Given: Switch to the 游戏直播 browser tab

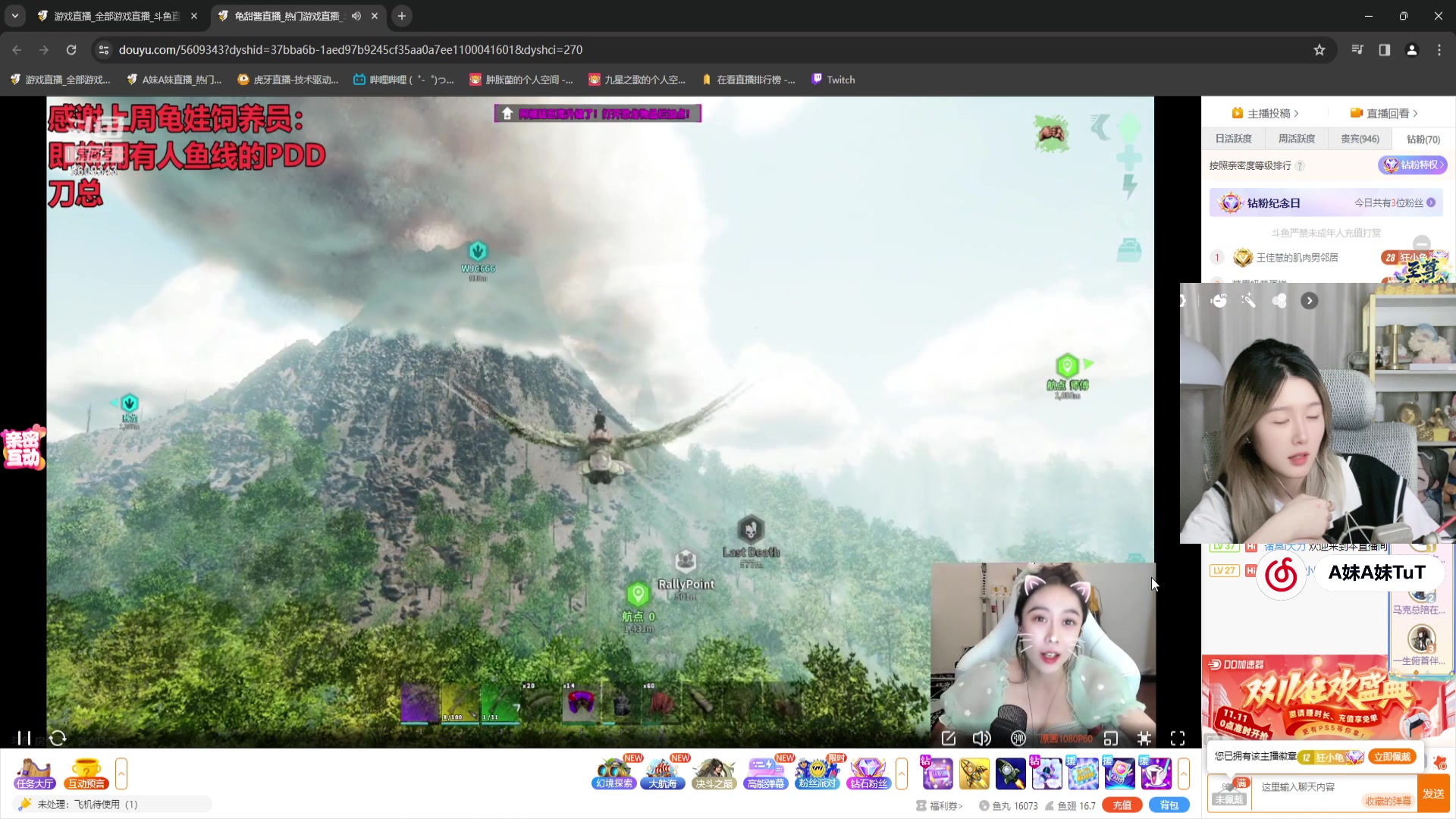Looking at the screenshot, I should 118,16.
